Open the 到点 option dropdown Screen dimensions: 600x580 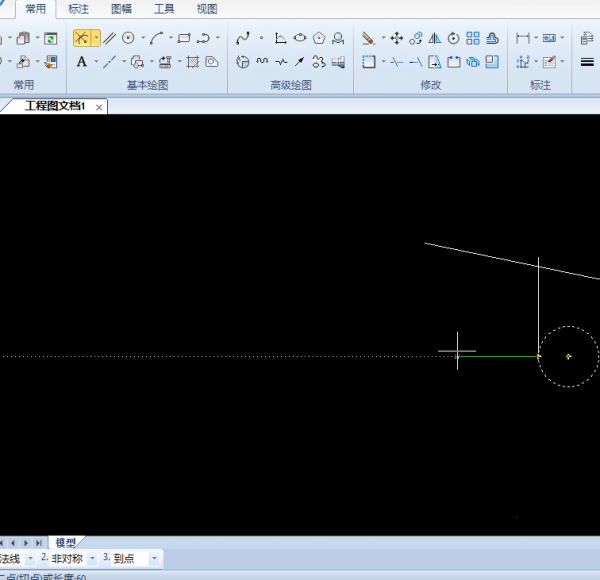point(154,558)
